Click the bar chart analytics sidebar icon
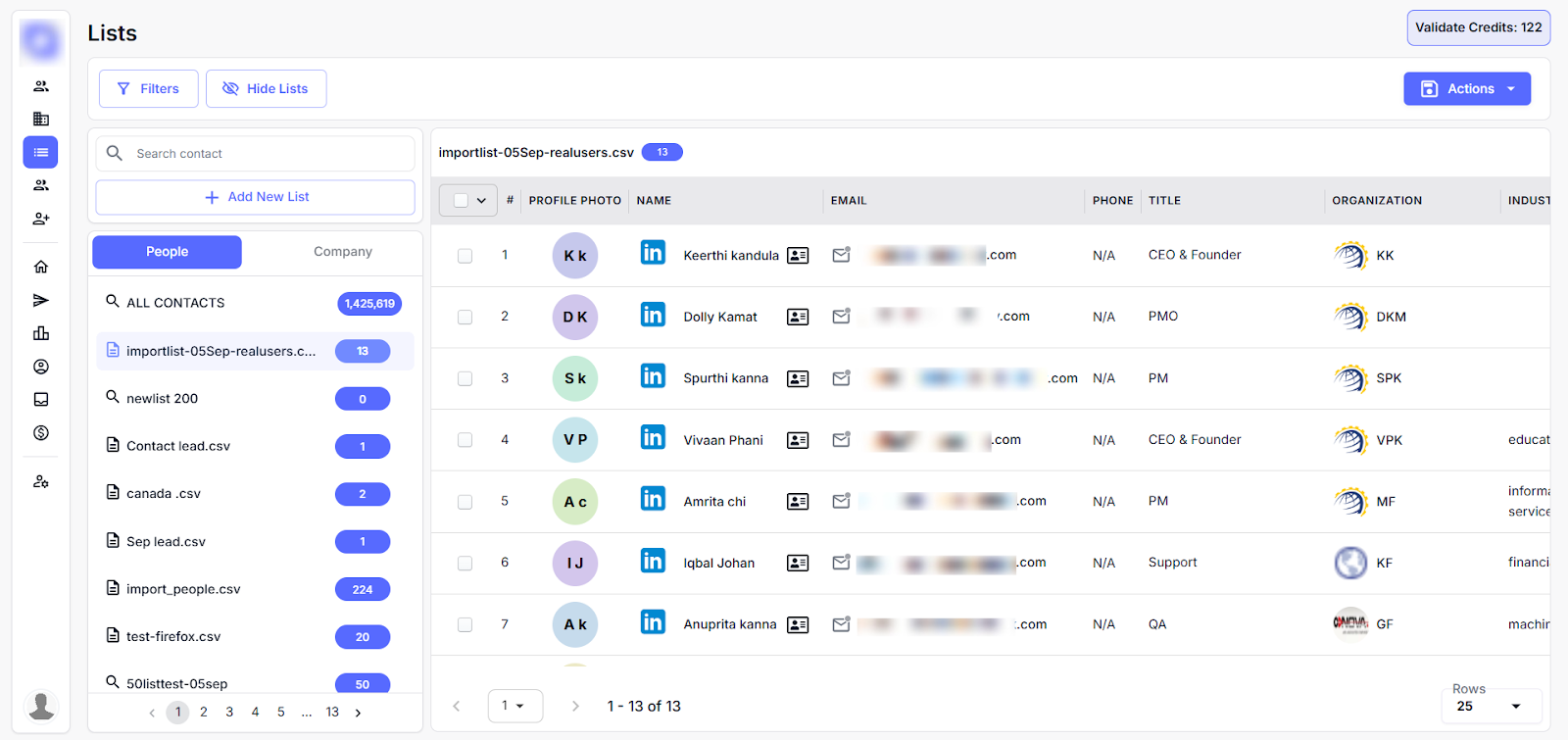The width and height of the screenshot is (1568, 740). [41, 333]
